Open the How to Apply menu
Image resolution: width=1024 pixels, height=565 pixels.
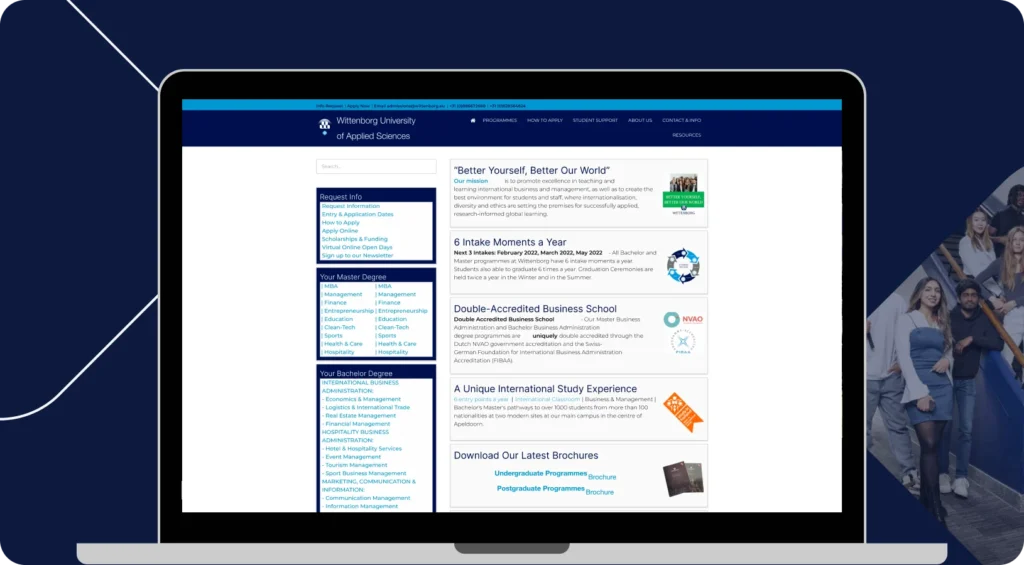coord(545,120)
